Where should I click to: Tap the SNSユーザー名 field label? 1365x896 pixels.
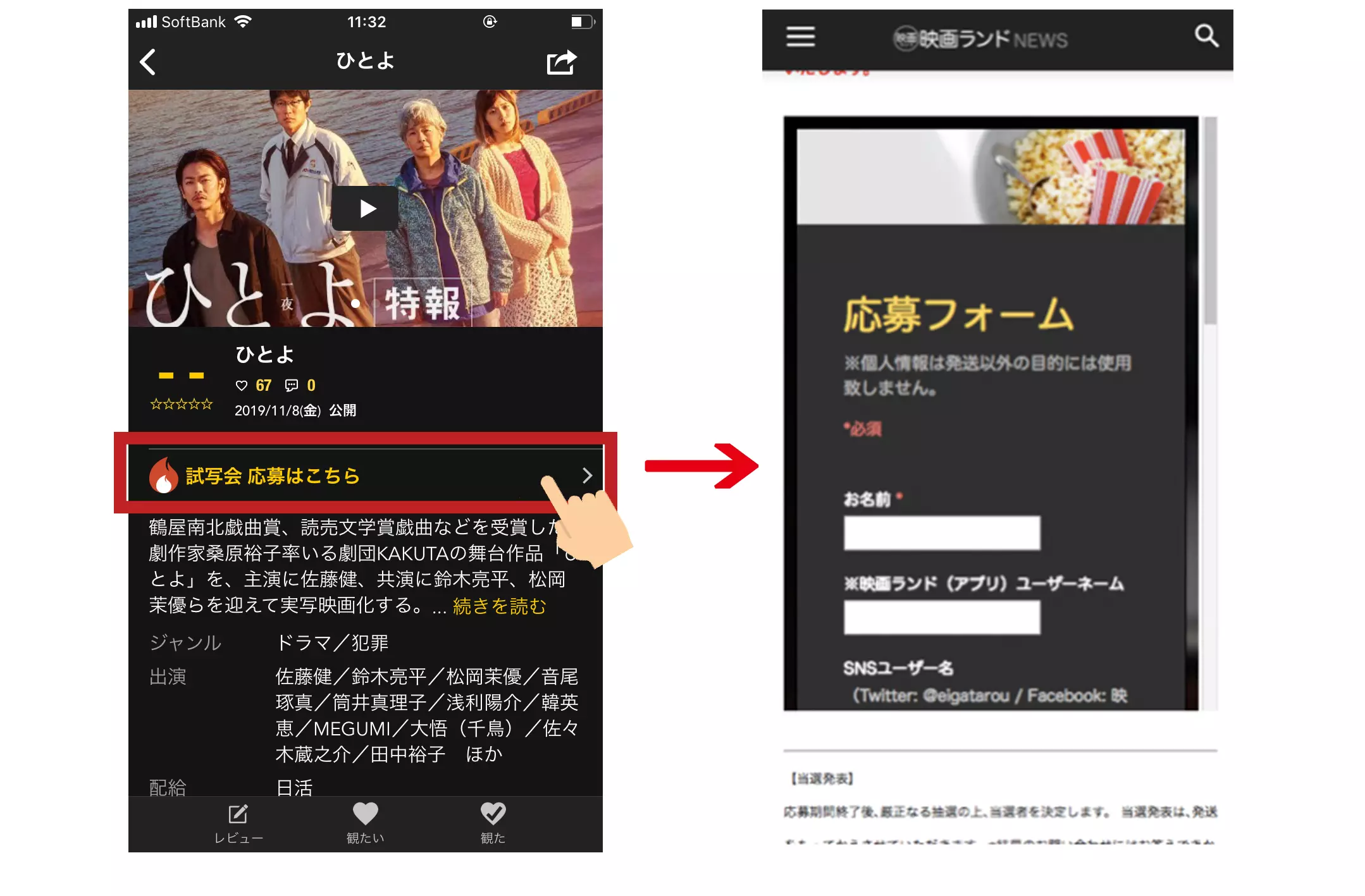tap(898, 668)
